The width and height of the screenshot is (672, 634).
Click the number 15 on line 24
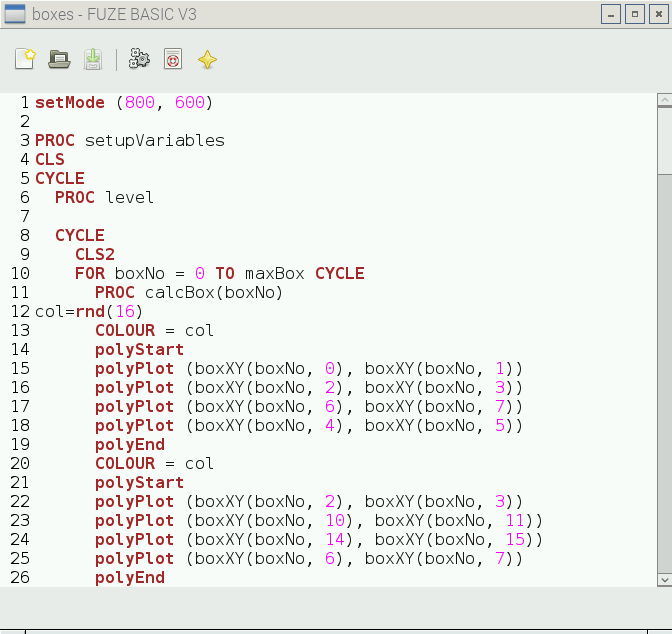click(x=515, y=539)
